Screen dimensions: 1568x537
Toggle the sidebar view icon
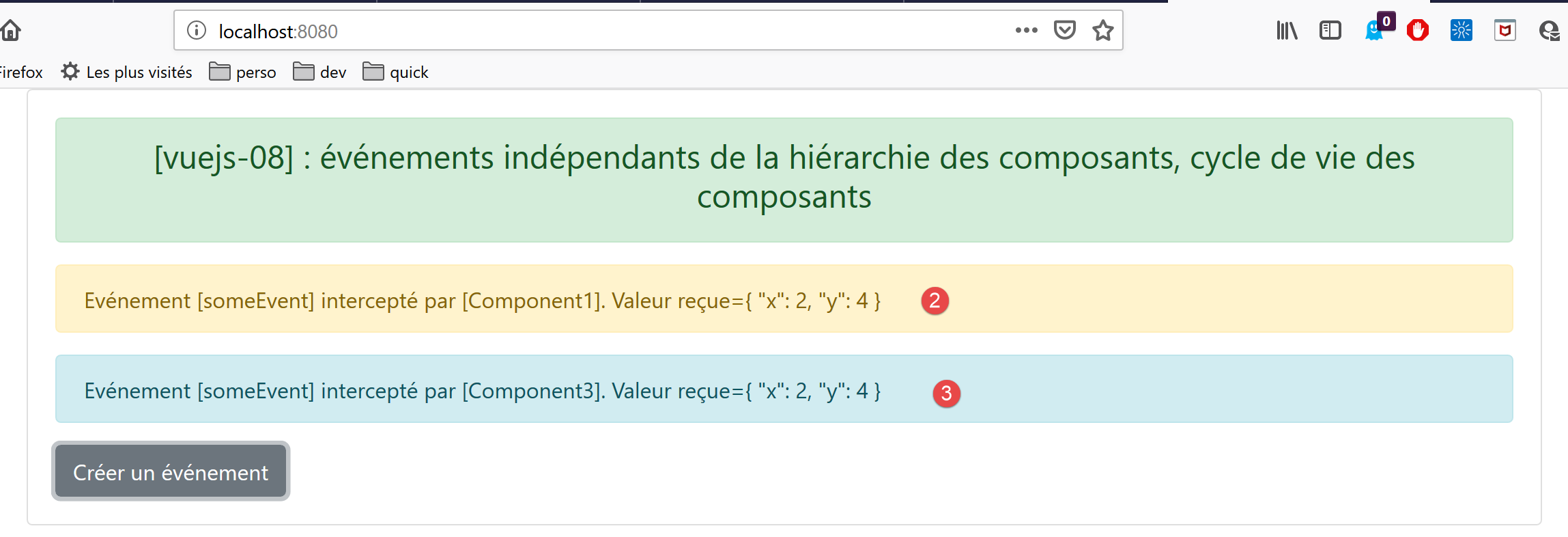[1330, 30]
